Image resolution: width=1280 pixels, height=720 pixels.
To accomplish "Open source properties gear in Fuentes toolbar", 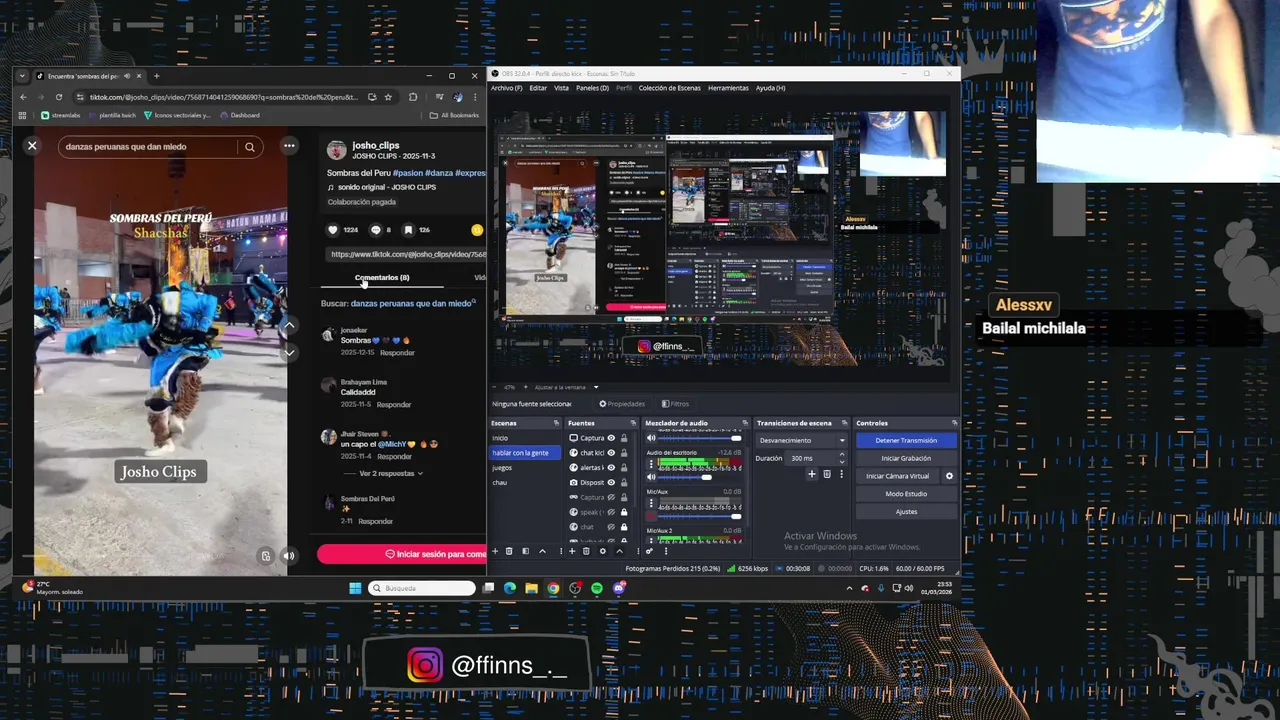I will [x=602, y=551].
